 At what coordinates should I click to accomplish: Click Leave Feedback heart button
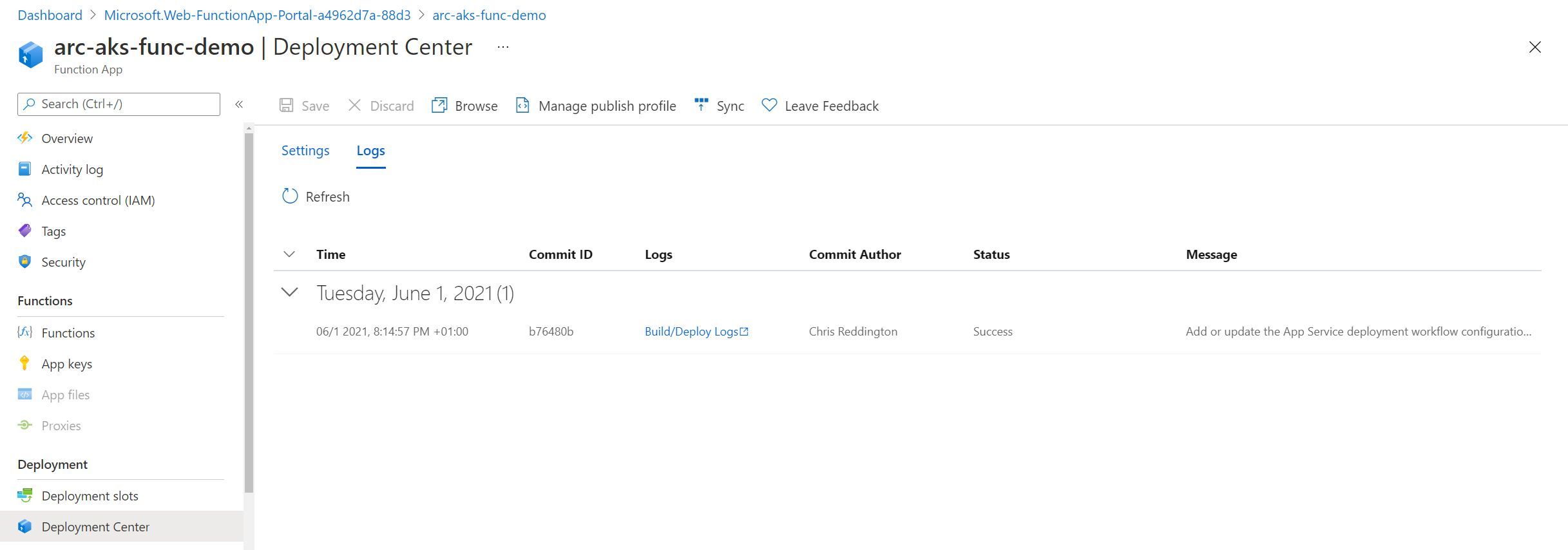point(820,106)
